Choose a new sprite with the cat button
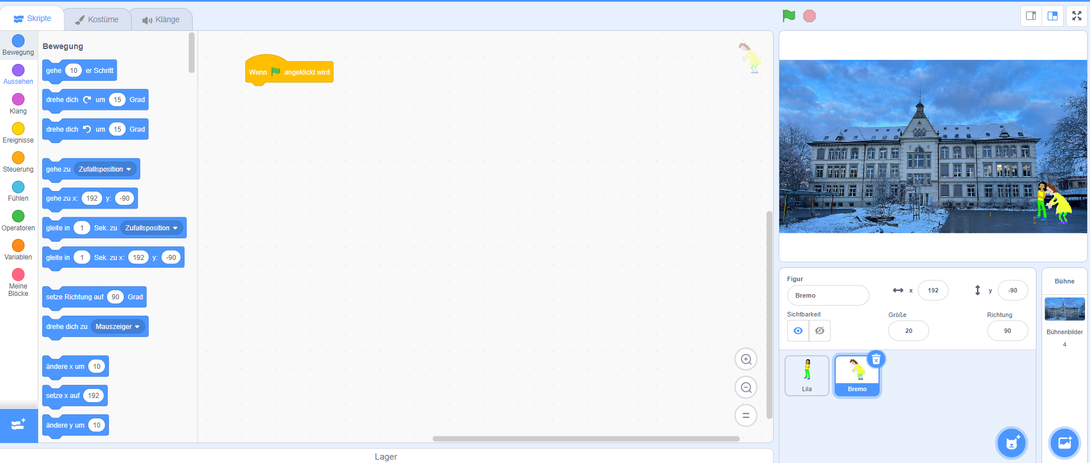 pos(1010,442)
